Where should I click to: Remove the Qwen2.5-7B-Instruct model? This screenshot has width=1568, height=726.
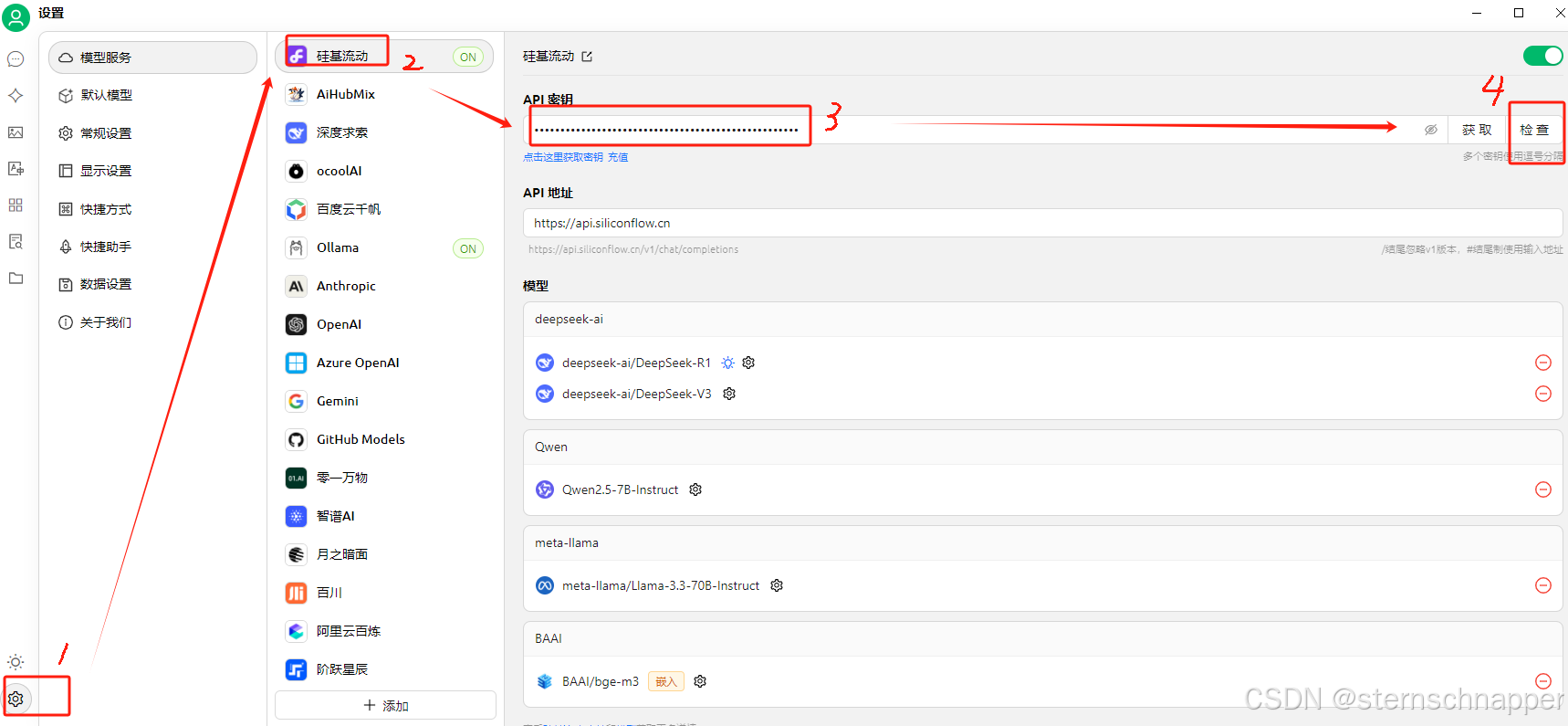[1543, 489]
